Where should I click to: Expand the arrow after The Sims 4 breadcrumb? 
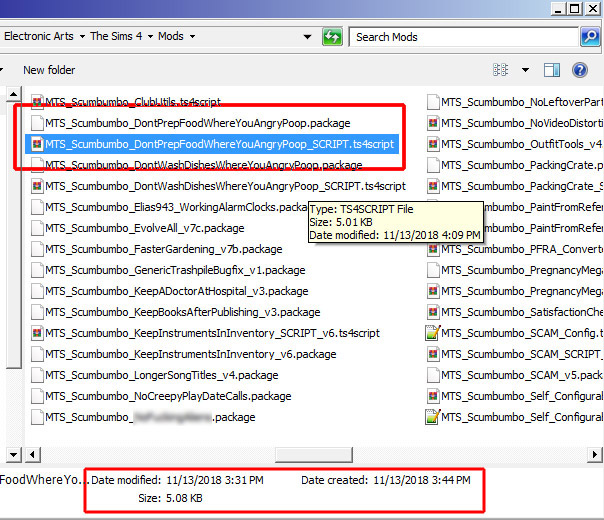click(x=149, y=36)
